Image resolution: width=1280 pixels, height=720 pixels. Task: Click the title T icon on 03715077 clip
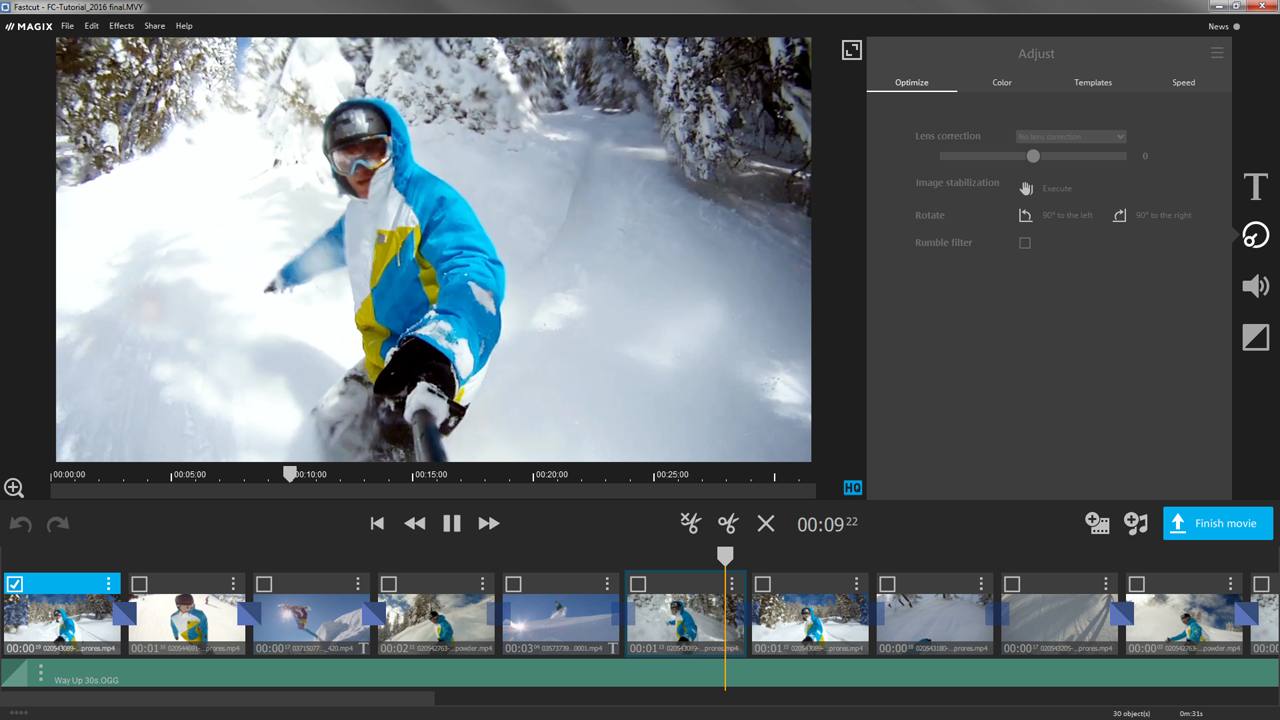point(363,648)
